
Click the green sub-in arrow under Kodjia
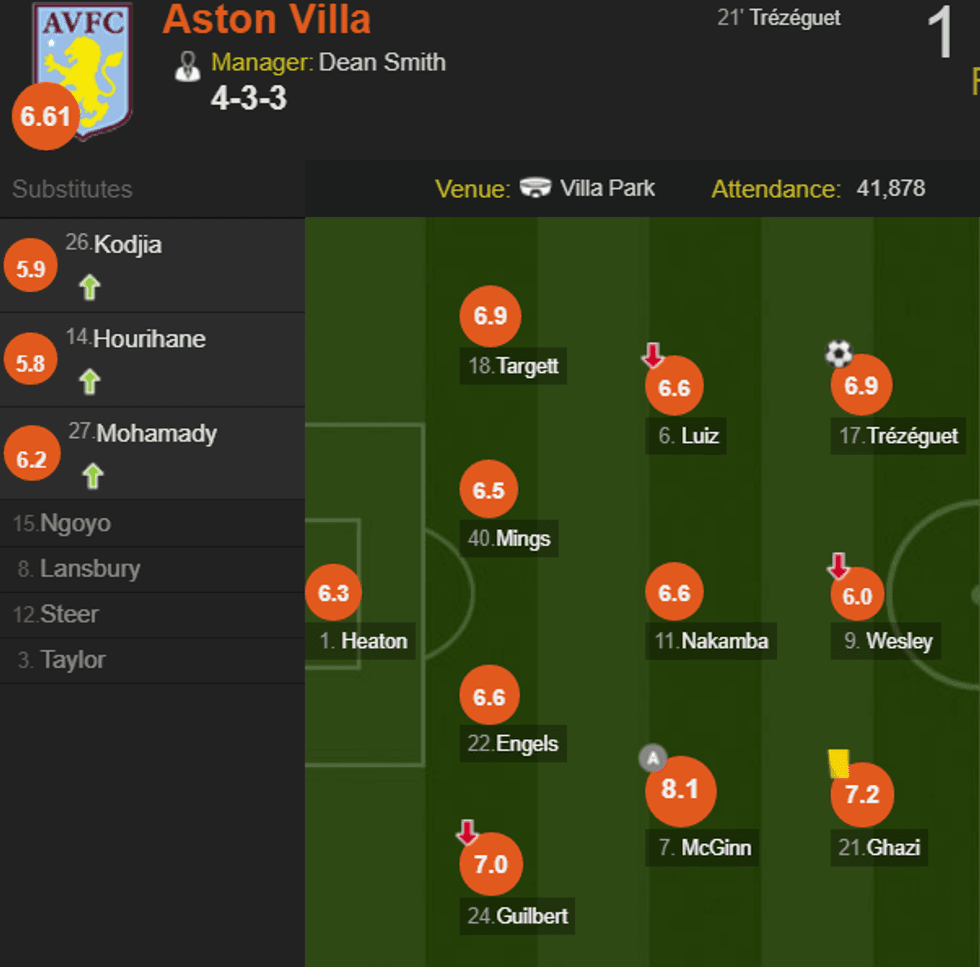tap(91, 287)
